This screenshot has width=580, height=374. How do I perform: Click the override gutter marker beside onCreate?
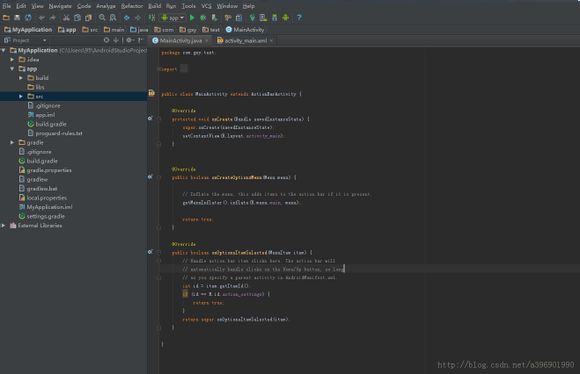(x=150, y=118)
